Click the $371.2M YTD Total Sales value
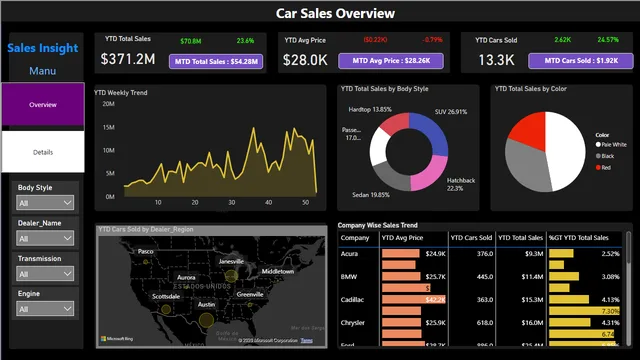 tap(128, 59)
